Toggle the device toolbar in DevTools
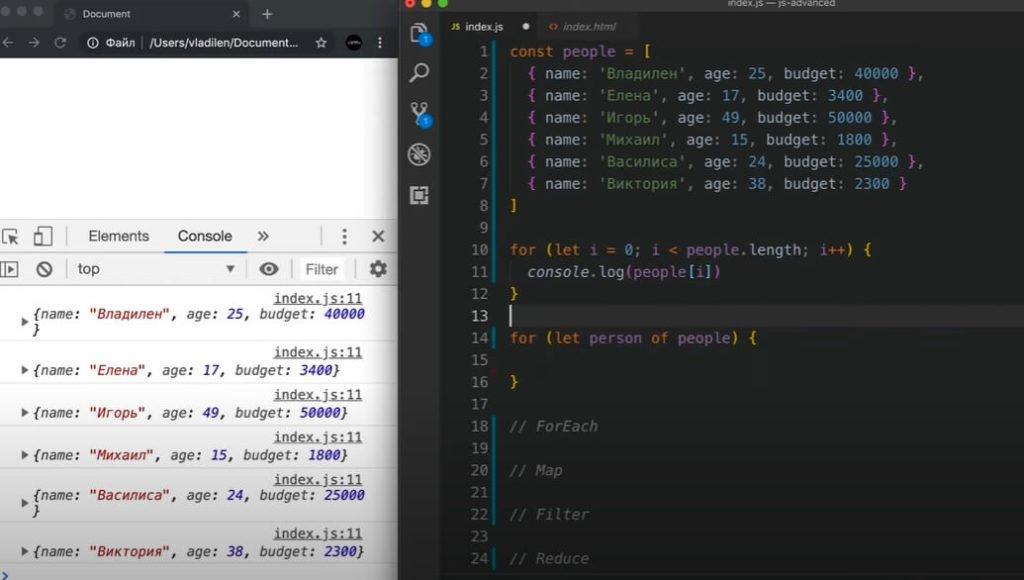This screenshot has height=580, width=1024. (43, 237)
